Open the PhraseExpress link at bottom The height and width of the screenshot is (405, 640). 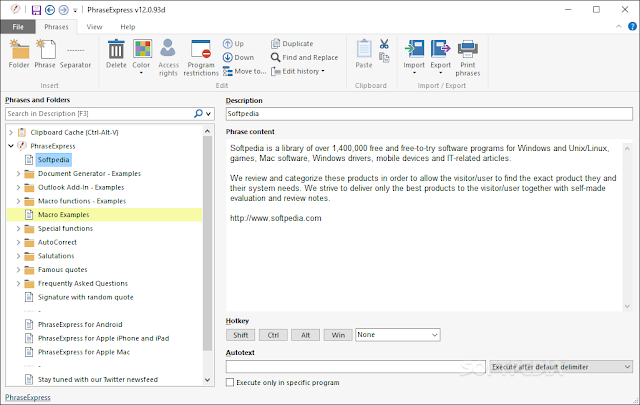click(x=28, y=397)
